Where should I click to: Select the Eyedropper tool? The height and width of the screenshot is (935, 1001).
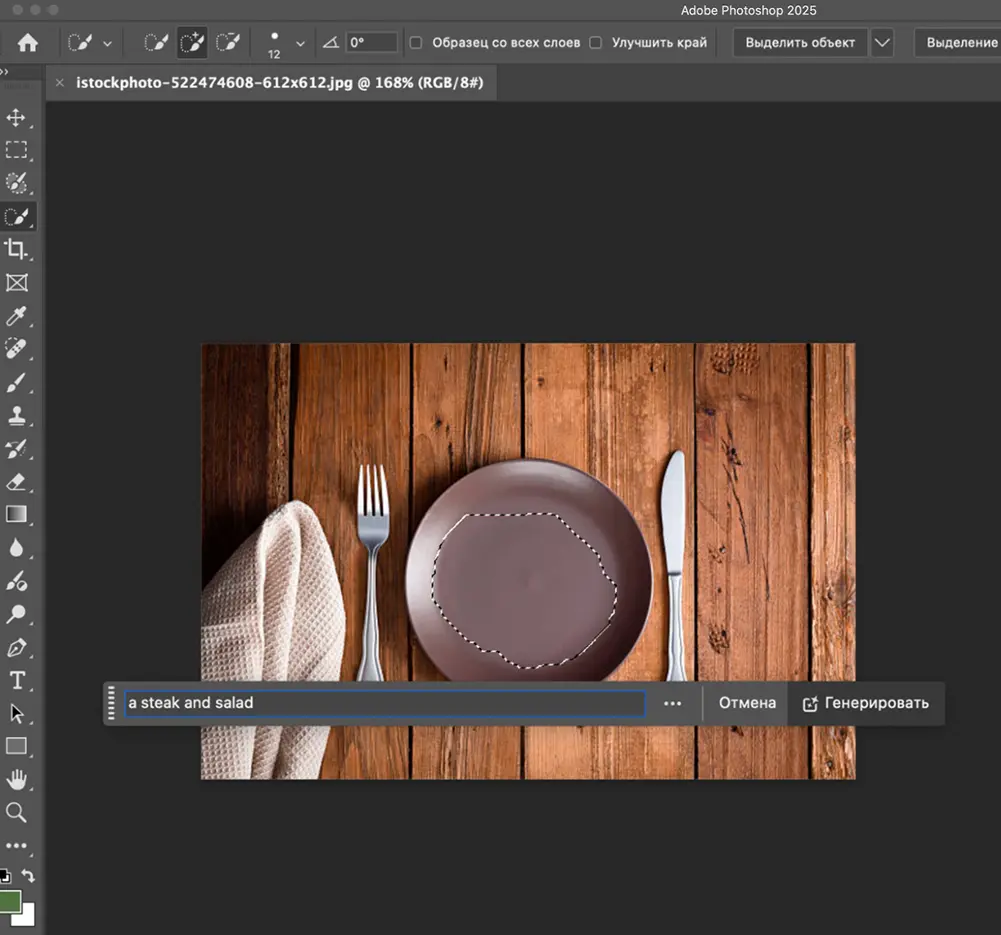point(16,317)
